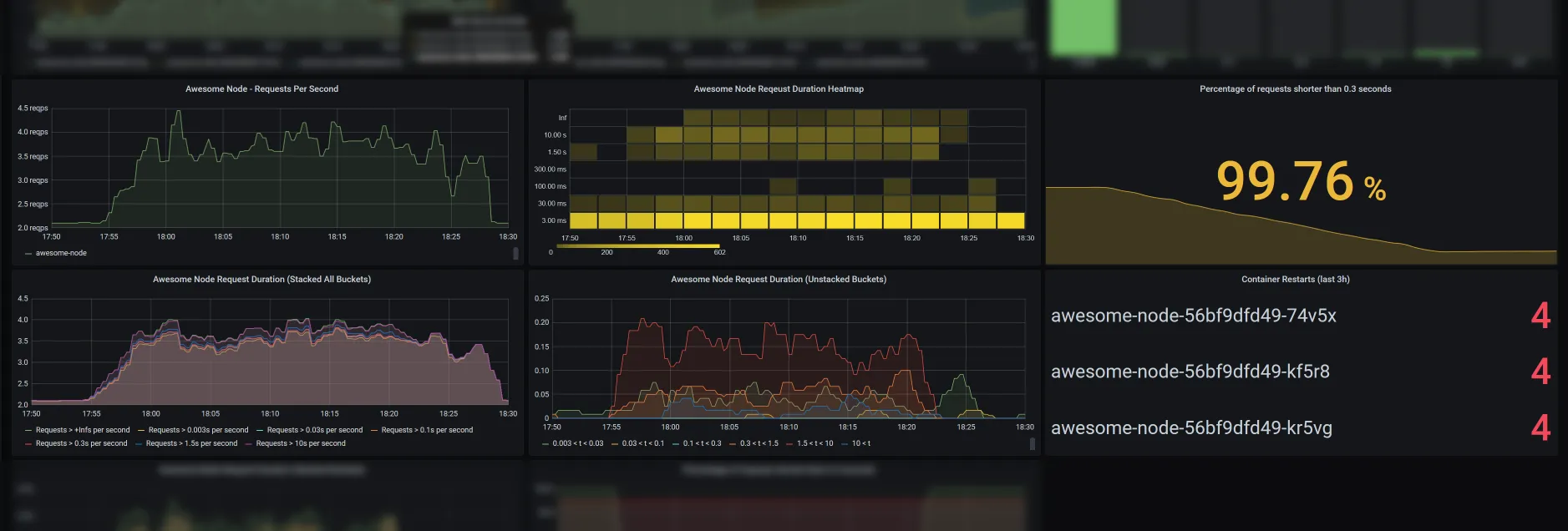Click the '10.00 s' heatmap axis label

point(555,134)
